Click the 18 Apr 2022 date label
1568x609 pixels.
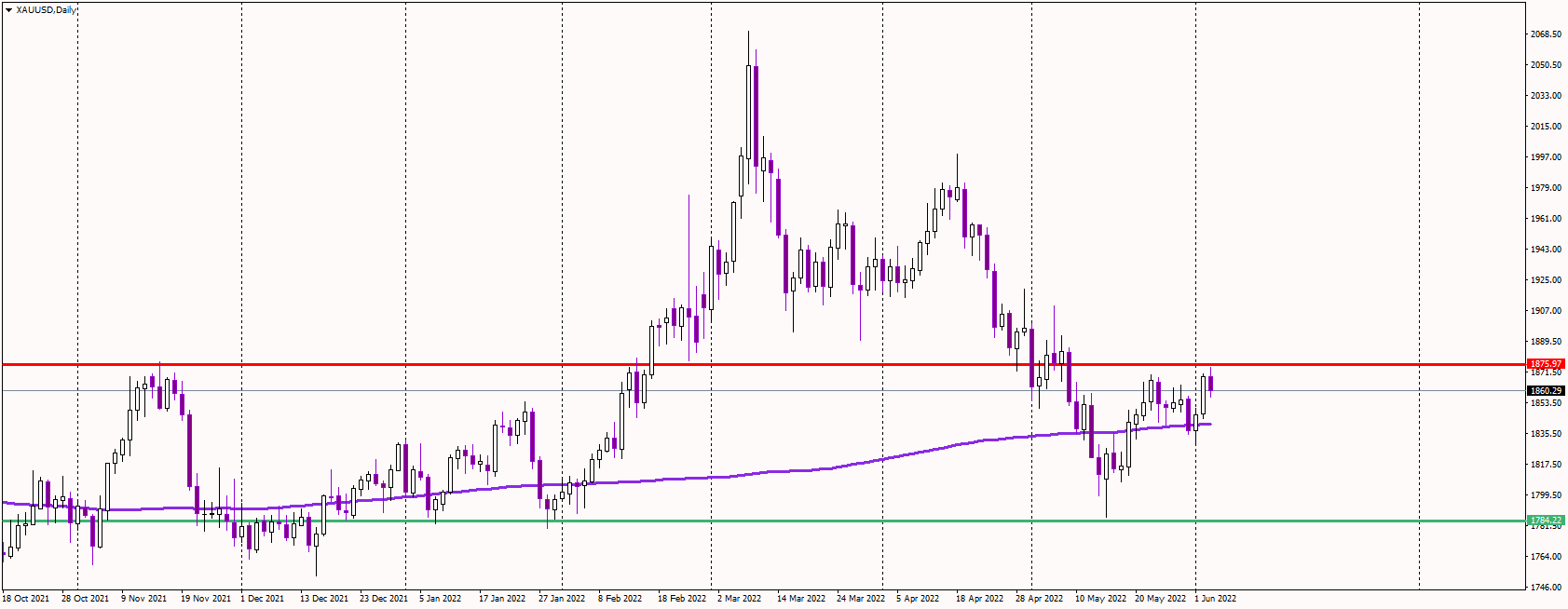979,599
